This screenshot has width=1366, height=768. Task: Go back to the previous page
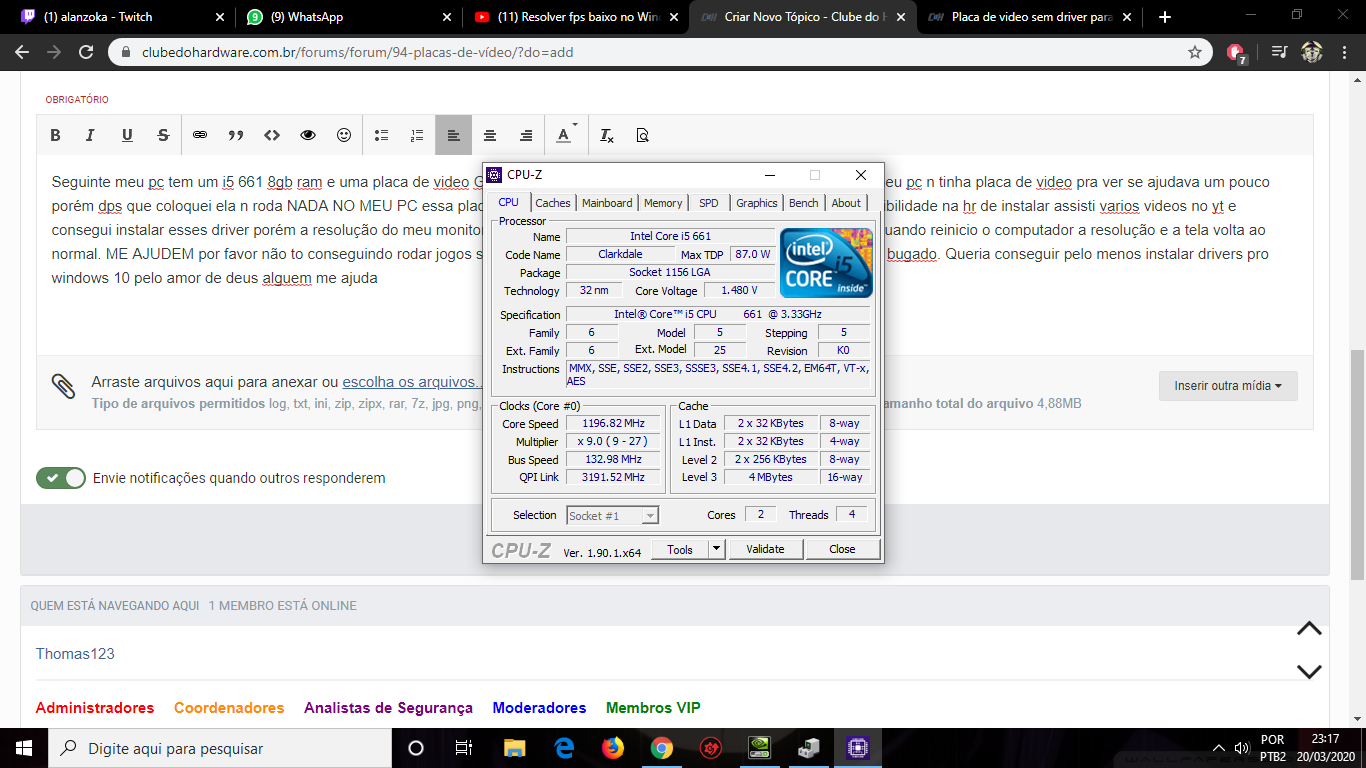pos(22,52)
